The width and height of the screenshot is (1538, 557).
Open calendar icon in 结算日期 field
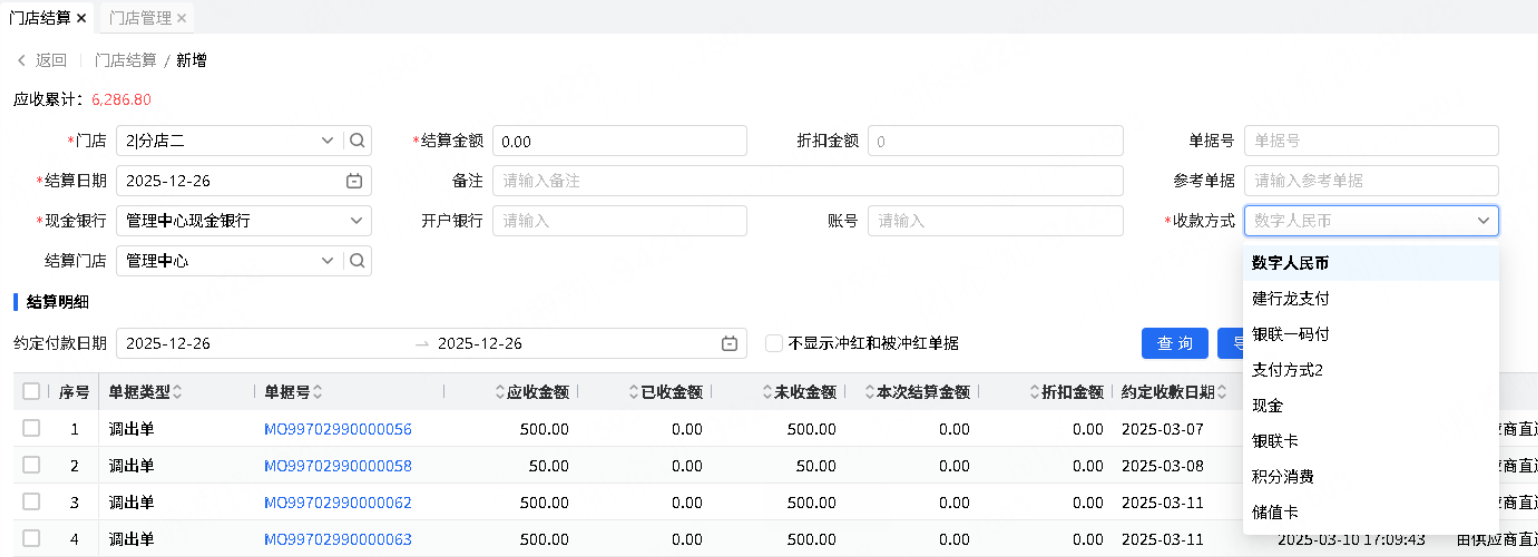pyautogui.click(x=353, y=181)
